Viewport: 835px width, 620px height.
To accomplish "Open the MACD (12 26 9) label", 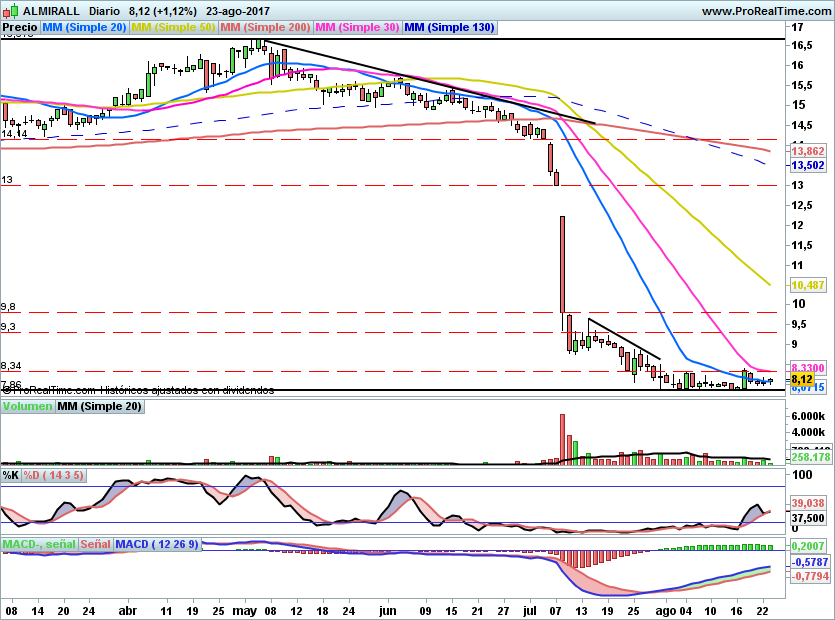I will click(157, 544).
